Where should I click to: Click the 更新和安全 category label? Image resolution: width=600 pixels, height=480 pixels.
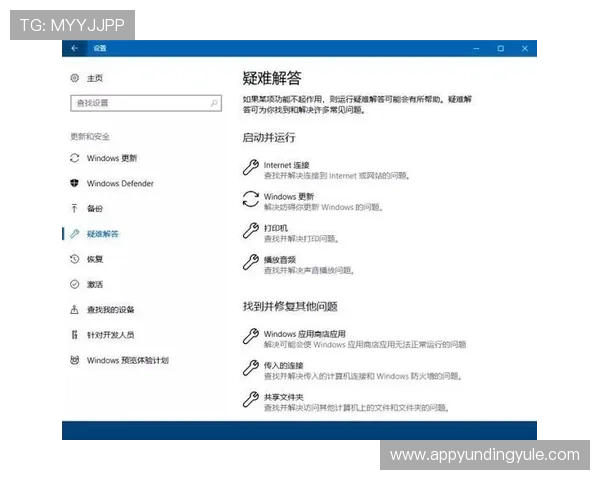click(x=90, y=137)
